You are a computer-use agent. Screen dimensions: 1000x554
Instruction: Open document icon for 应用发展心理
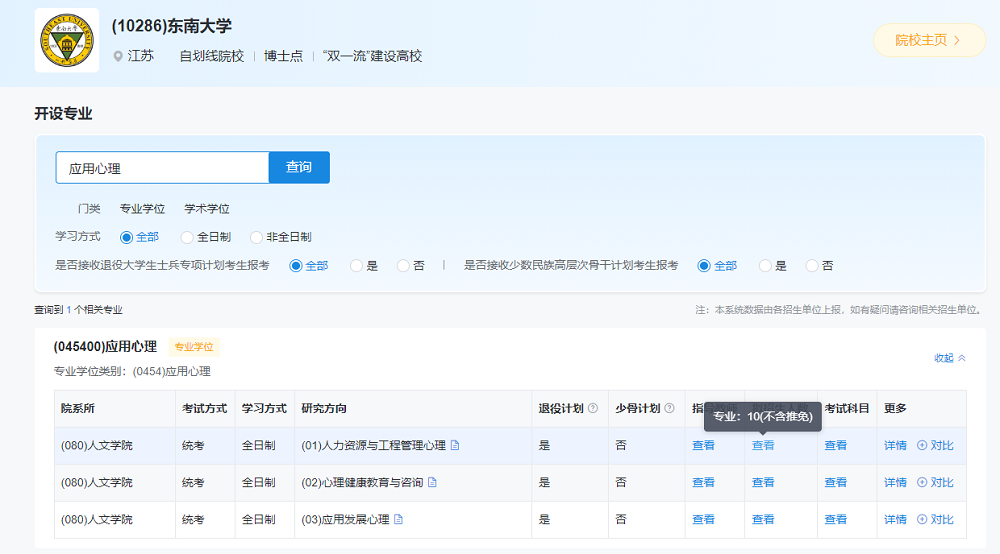399,519
